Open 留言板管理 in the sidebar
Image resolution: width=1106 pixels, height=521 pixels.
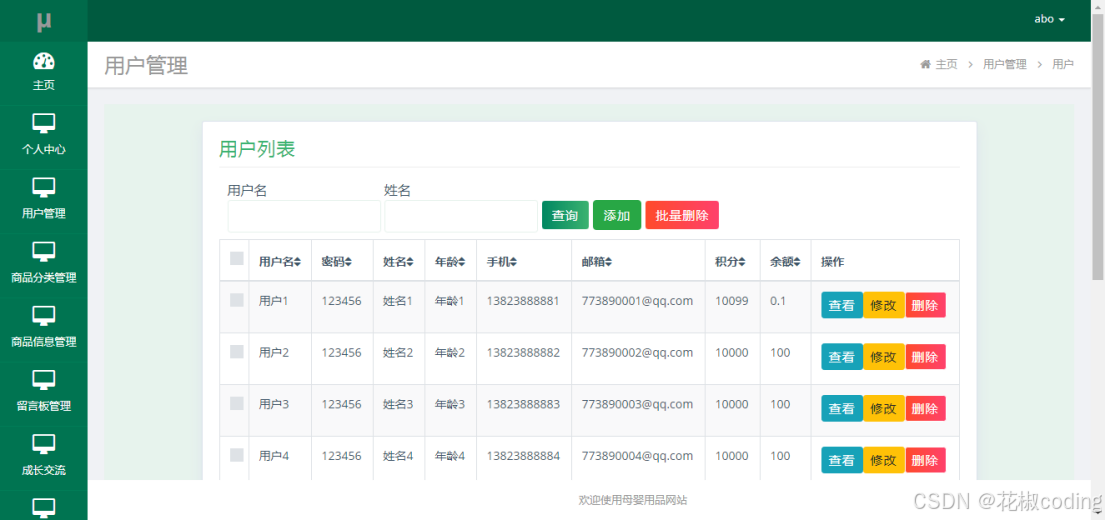coord(44,394)
